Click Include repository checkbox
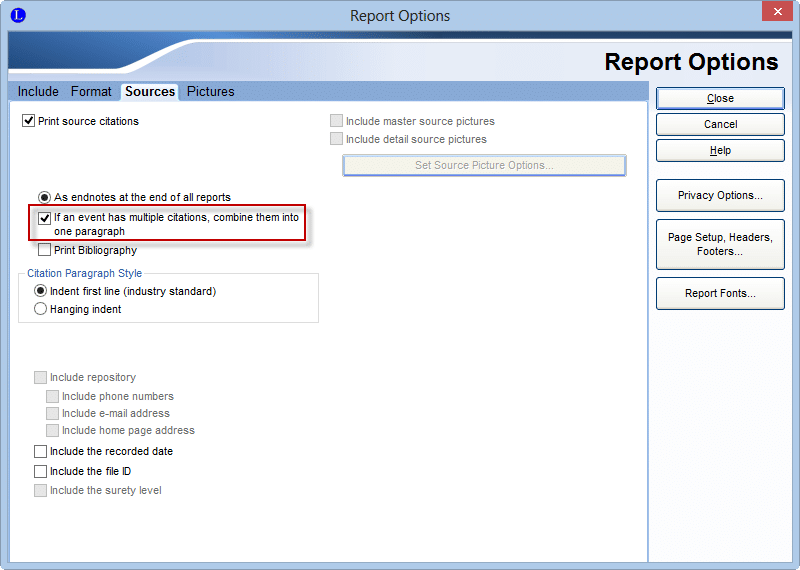The height and width of the screenshot is (570, 800). 40,377
